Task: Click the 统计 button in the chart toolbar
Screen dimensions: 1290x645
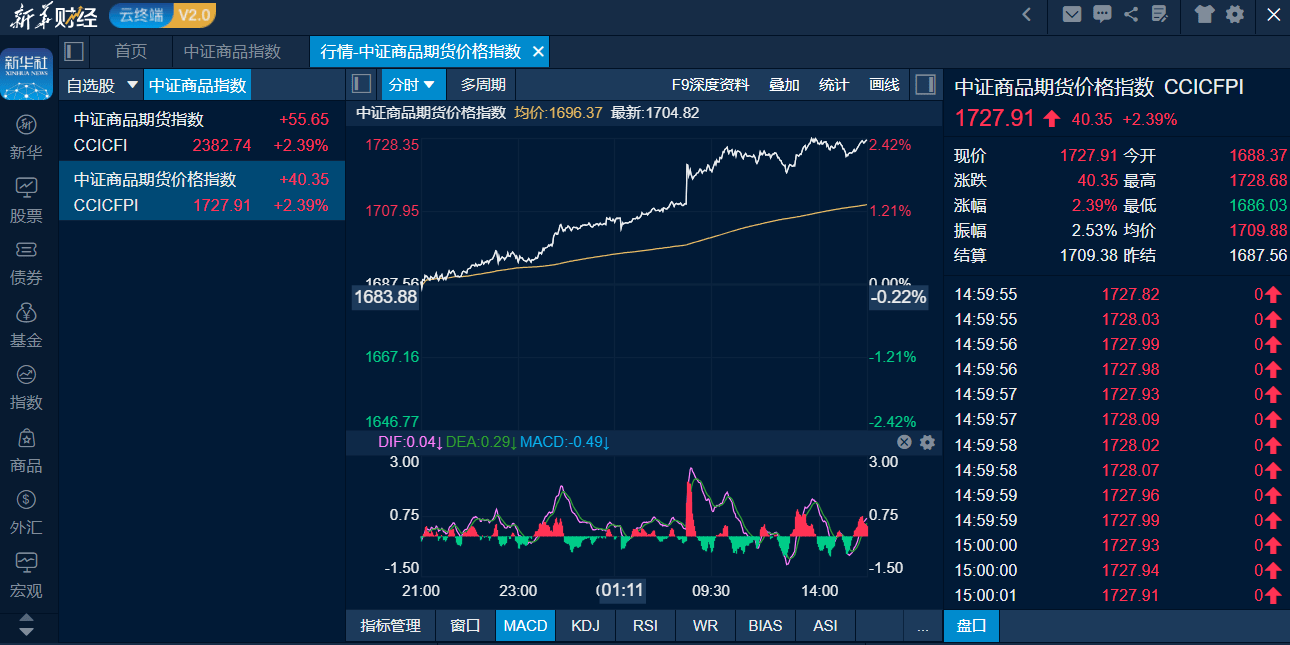Action: click(833, 84)
